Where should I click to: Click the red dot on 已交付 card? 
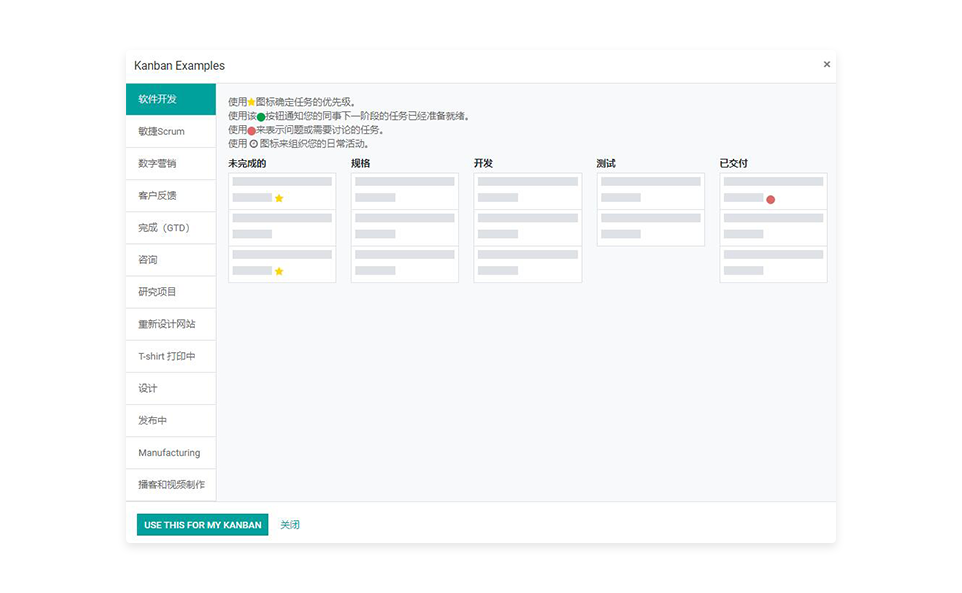click(770, 199)
